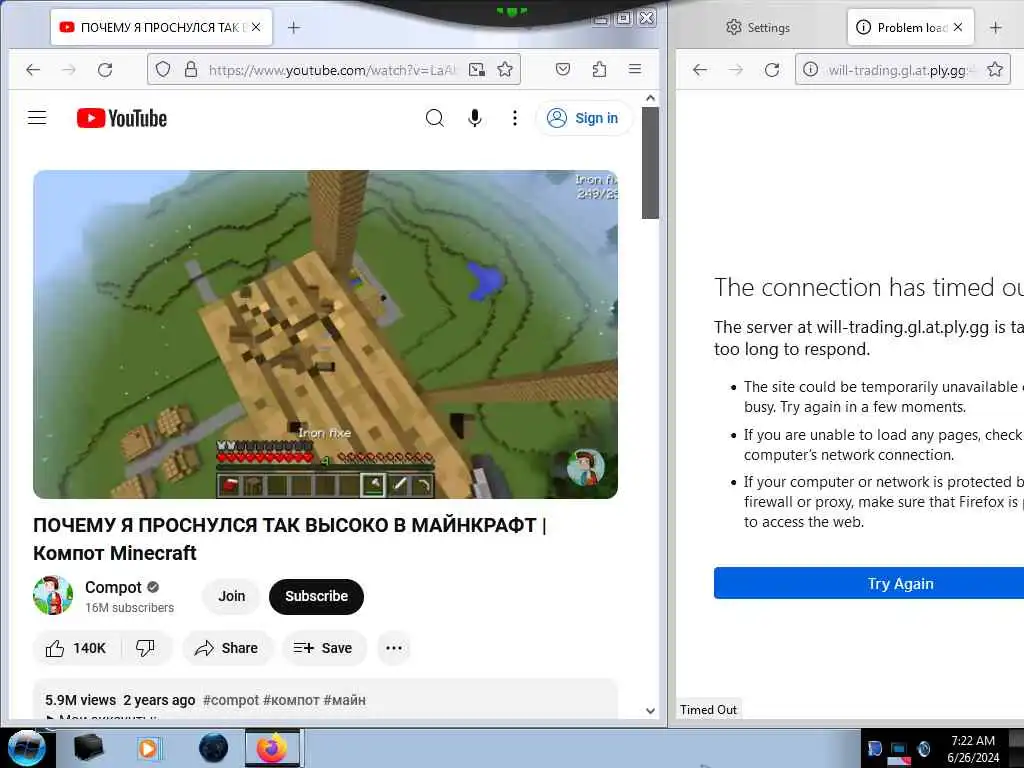Screen dimensions: 1024x768
Task: Open the dark globe taskbar app
Action: [213, 748]
